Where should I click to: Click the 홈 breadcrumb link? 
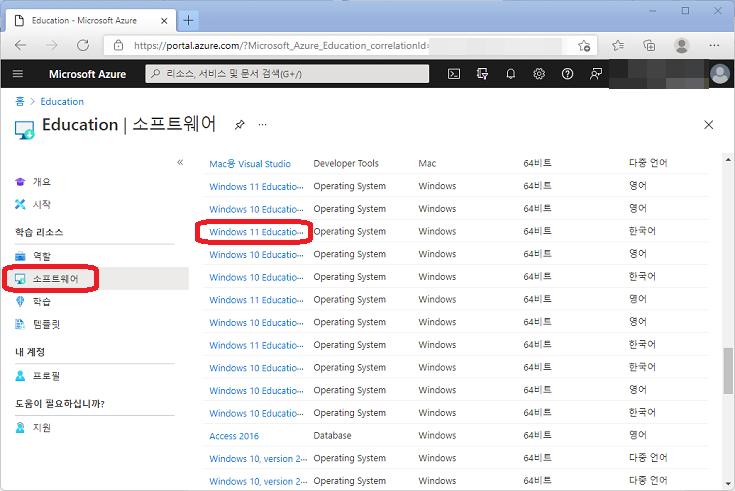[x=20, y=101]
